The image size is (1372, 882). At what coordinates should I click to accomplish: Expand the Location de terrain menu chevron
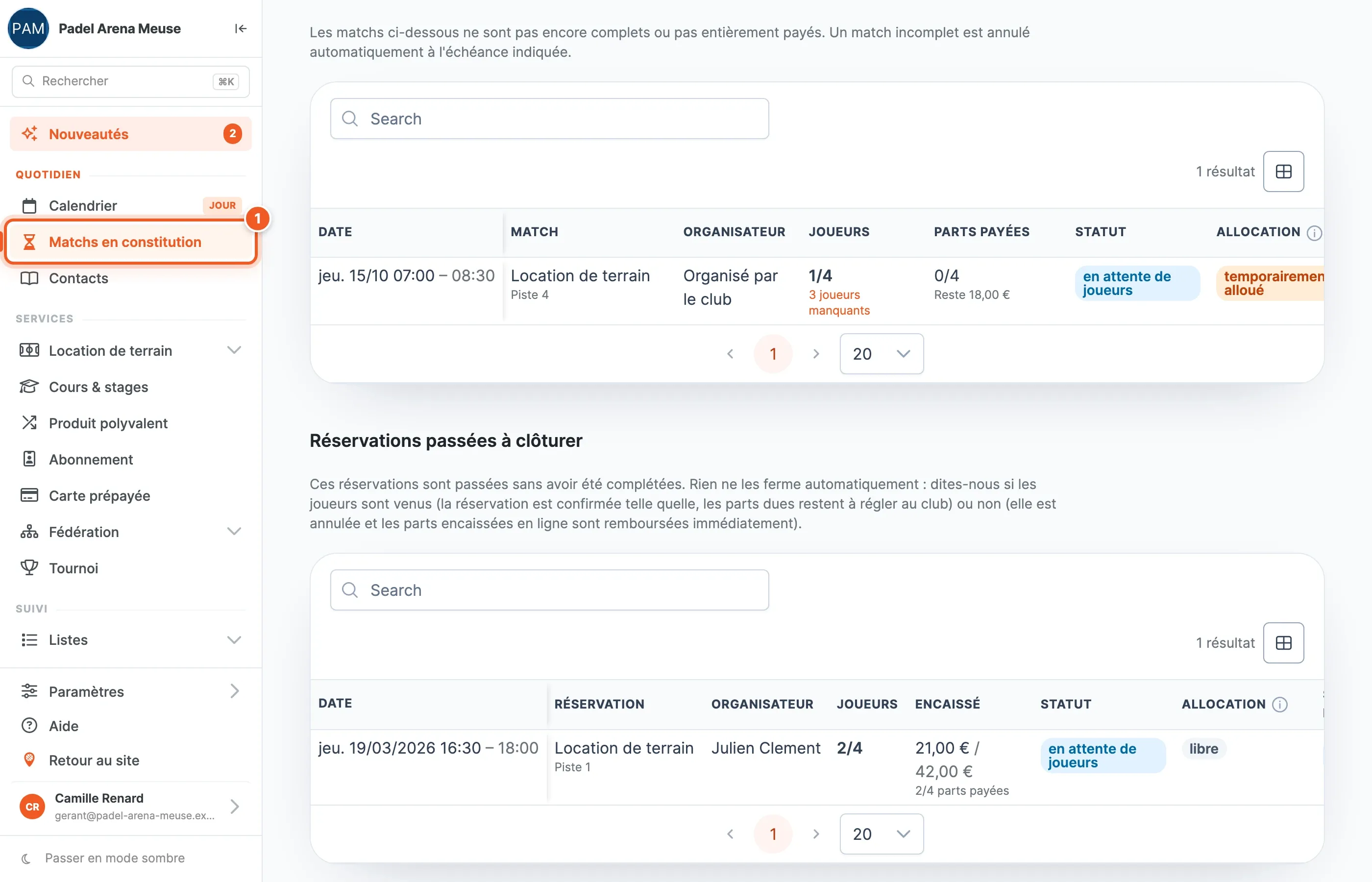pyautogui.click(x=234, y=350)
